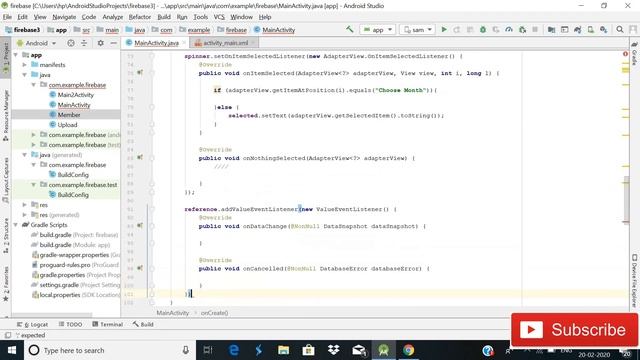Click override gutter icon beside onDataChange
This screenshot has width=640, height=360.
point(140,225)
